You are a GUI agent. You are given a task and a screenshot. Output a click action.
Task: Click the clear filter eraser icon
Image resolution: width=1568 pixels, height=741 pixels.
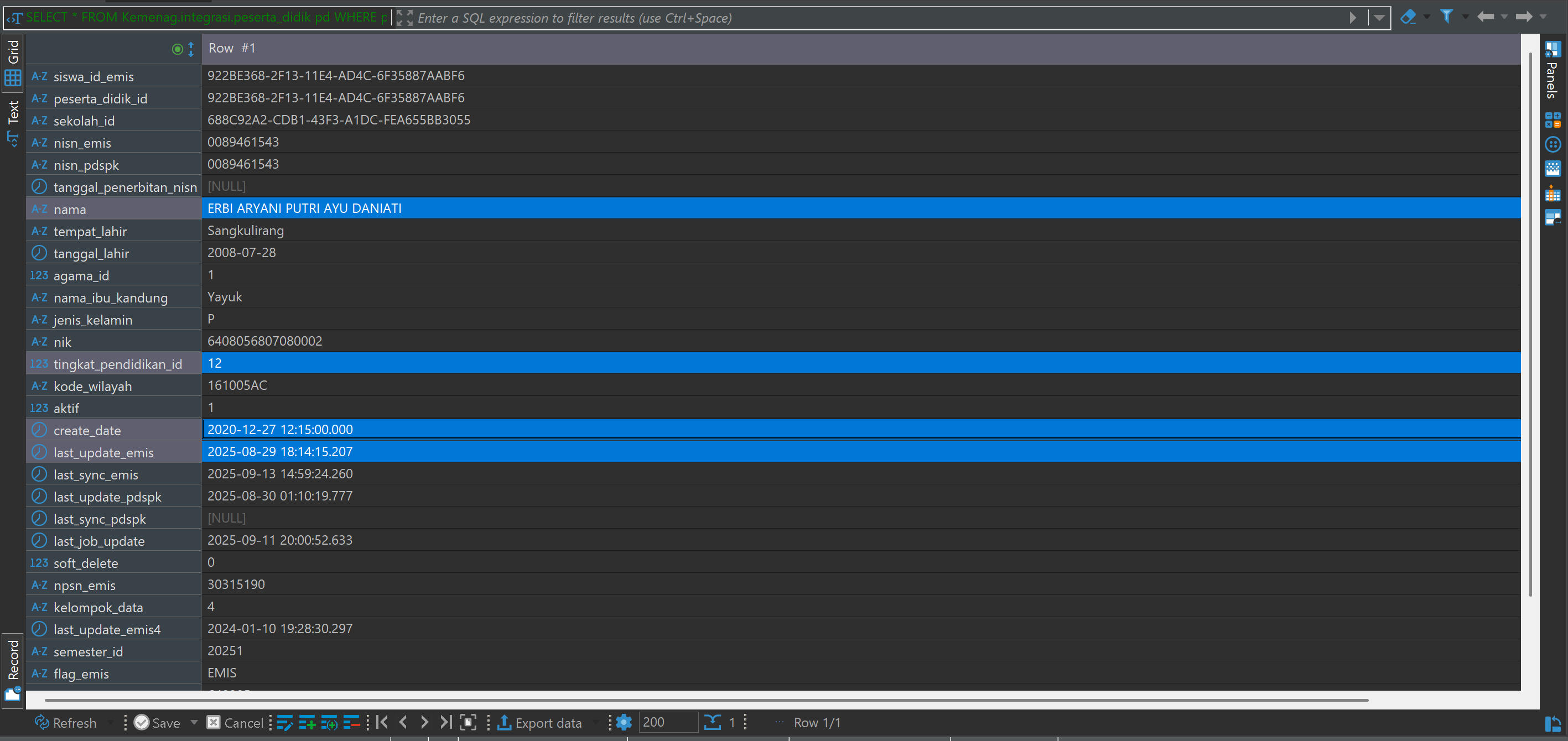pyautogui.click(x=1408, y=17)
